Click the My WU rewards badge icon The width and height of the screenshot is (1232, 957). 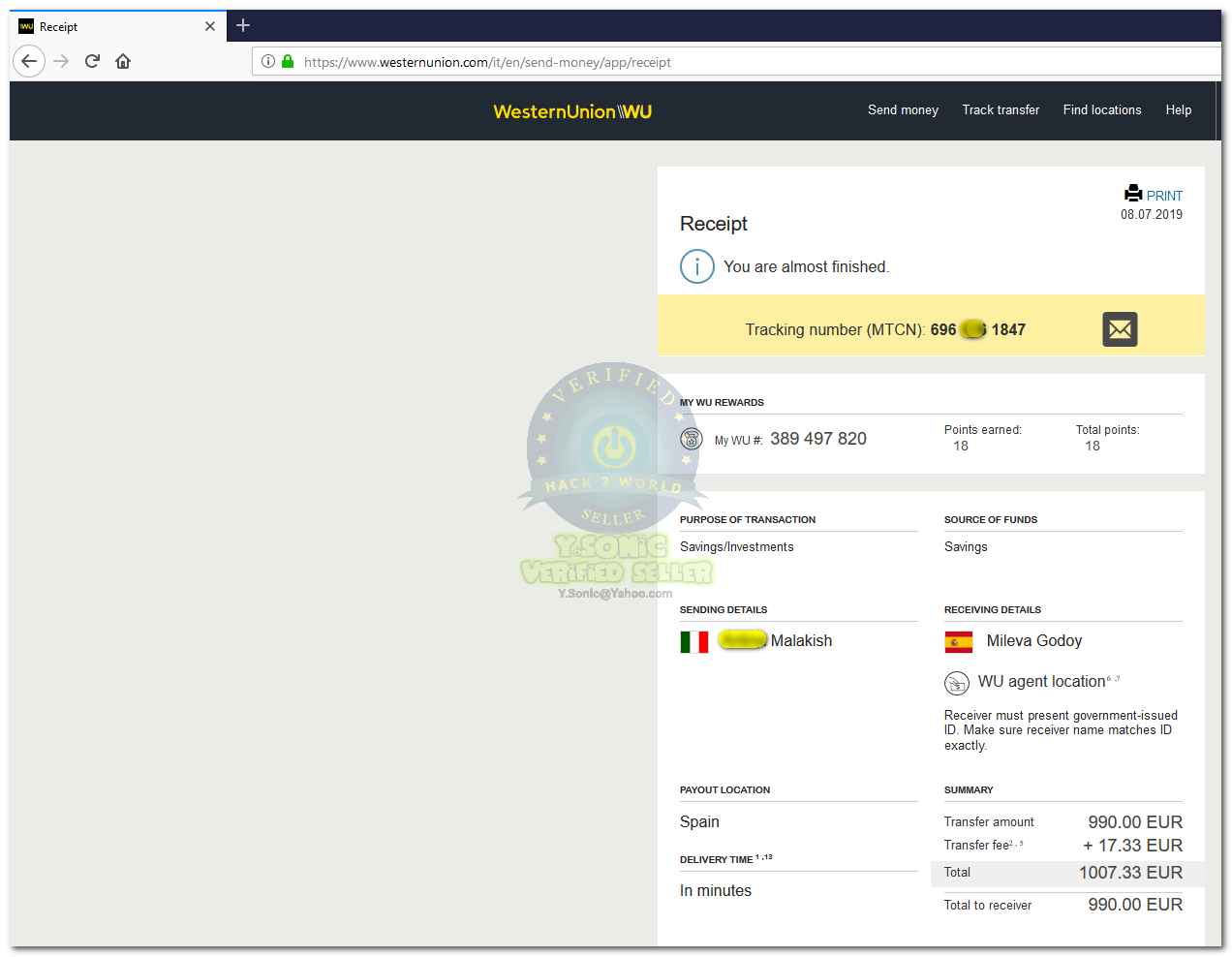(x=691, y=439)
